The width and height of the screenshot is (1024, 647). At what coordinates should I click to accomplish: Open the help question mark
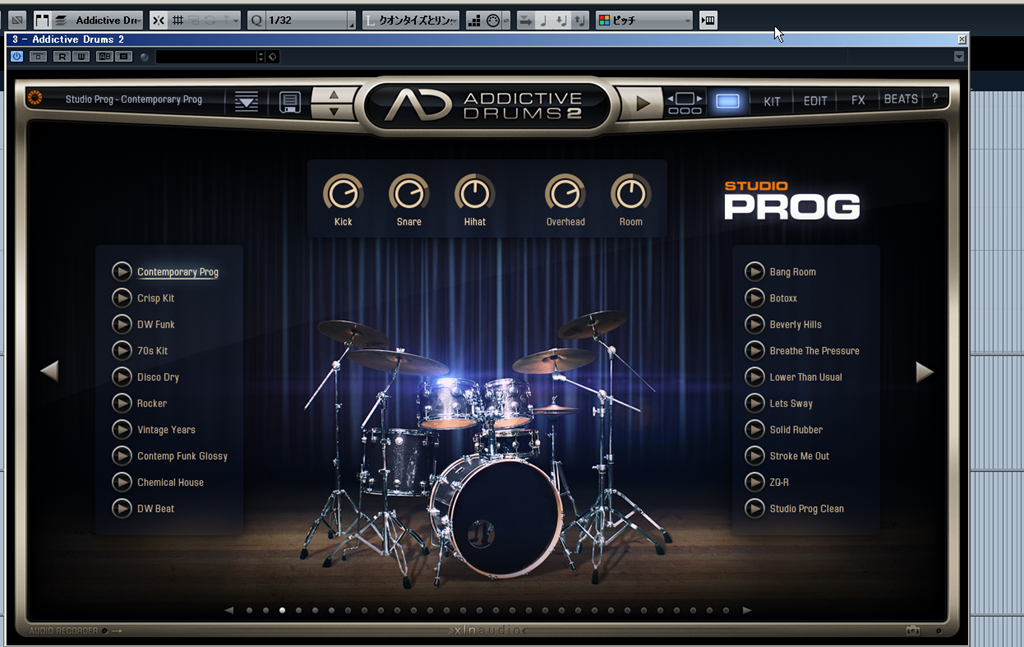[x=935, y=98]
